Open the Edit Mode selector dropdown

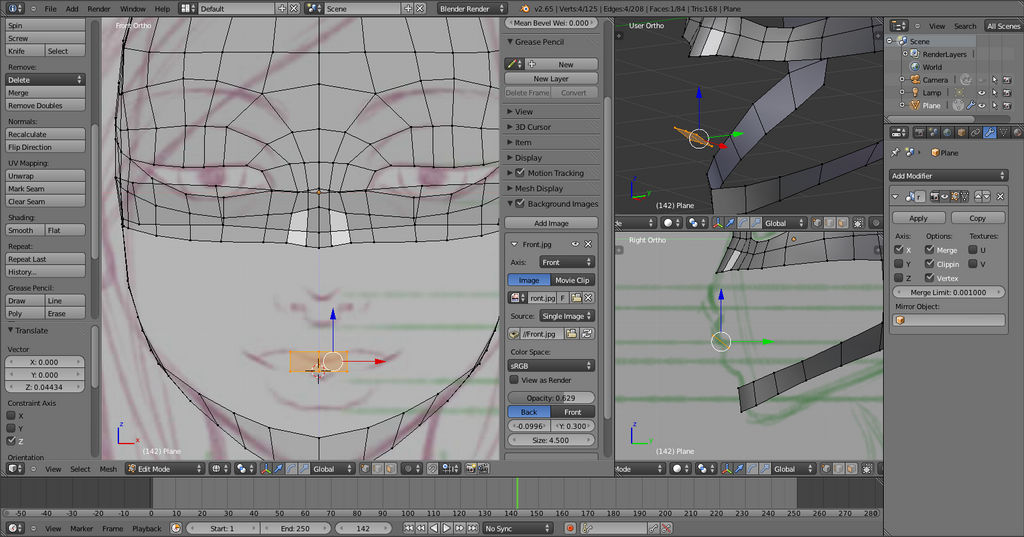pyautogui.click(x=163, y=469)
